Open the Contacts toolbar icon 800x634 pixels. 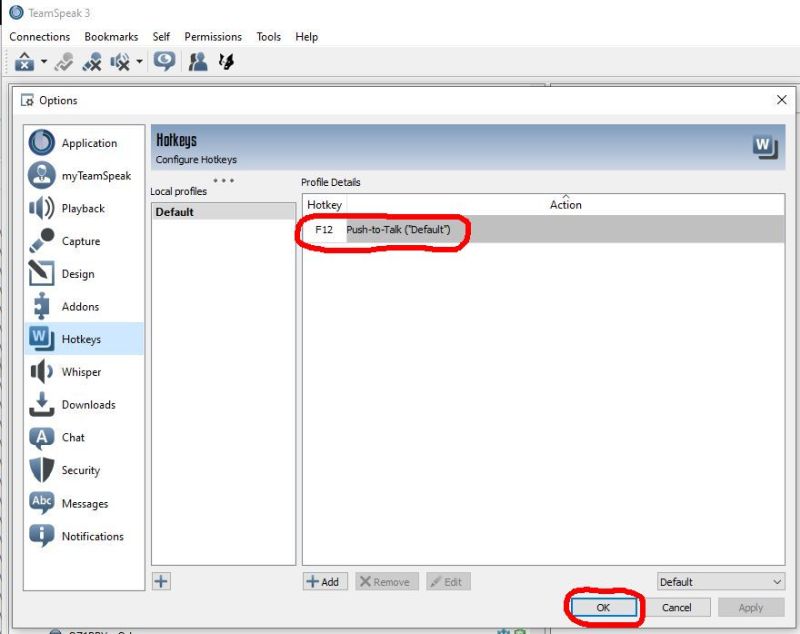pyautogui.click(x=198, y=62)
